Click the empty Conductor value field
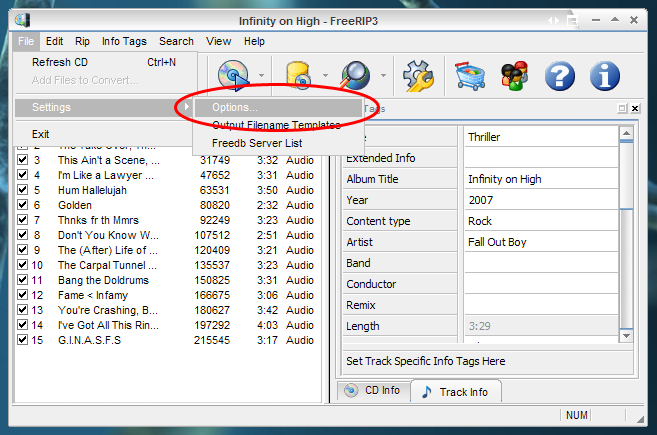This screenshot has width=657, height=435. click(541, 284)
